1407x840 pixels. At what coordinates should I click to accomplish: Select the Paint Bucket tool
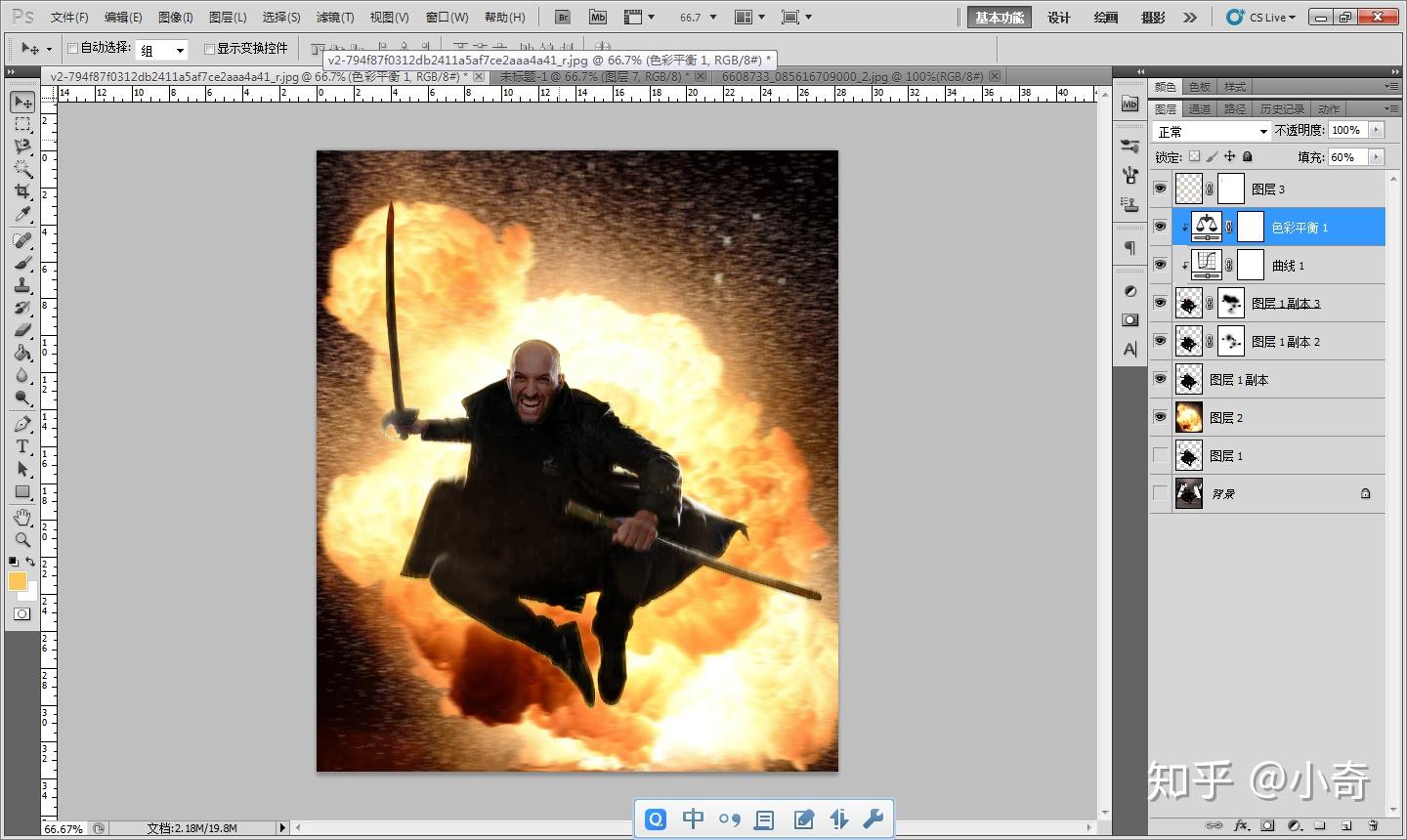22,353
